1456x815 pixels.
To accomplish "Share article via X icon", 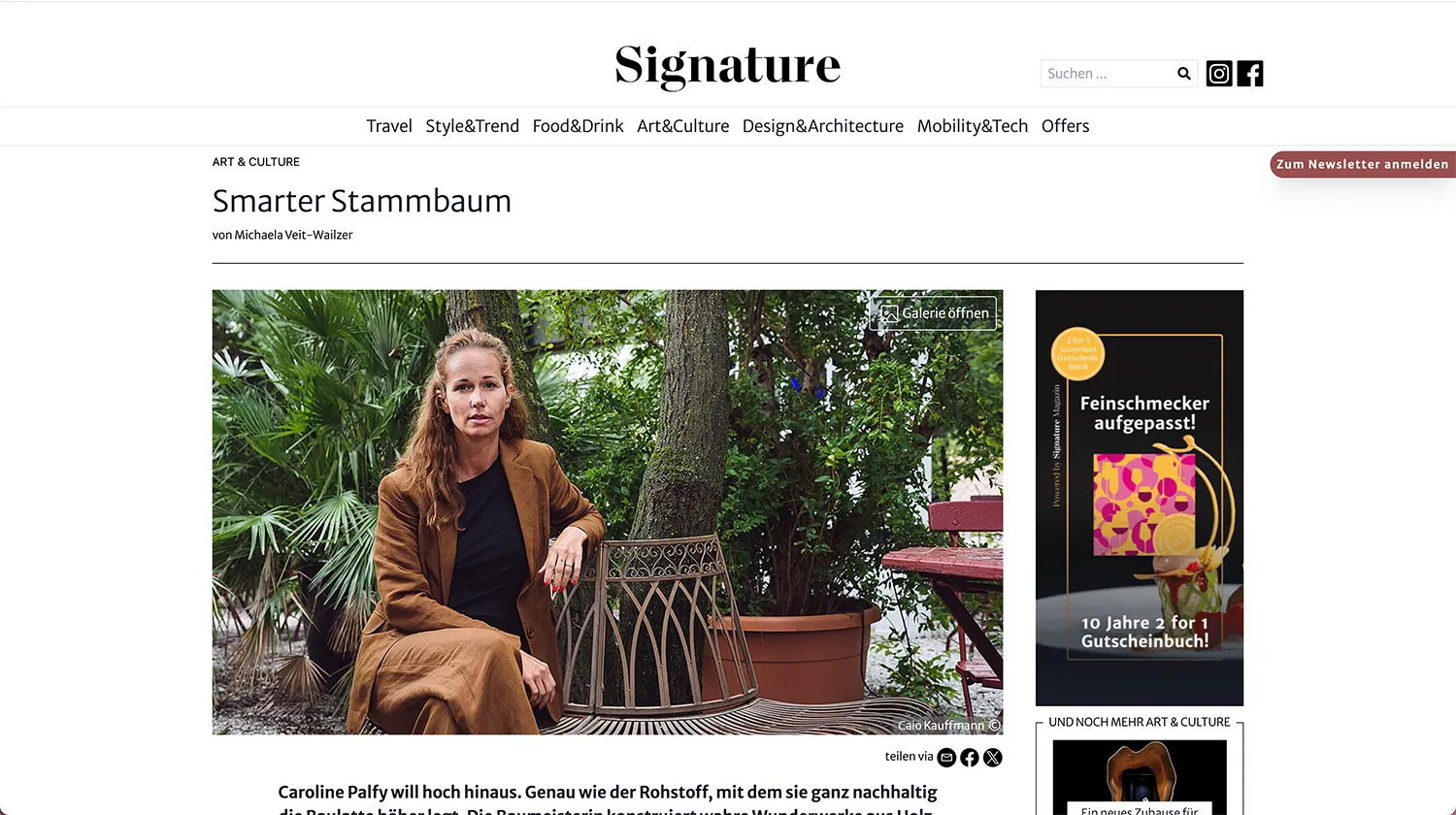I will point(992,758).
